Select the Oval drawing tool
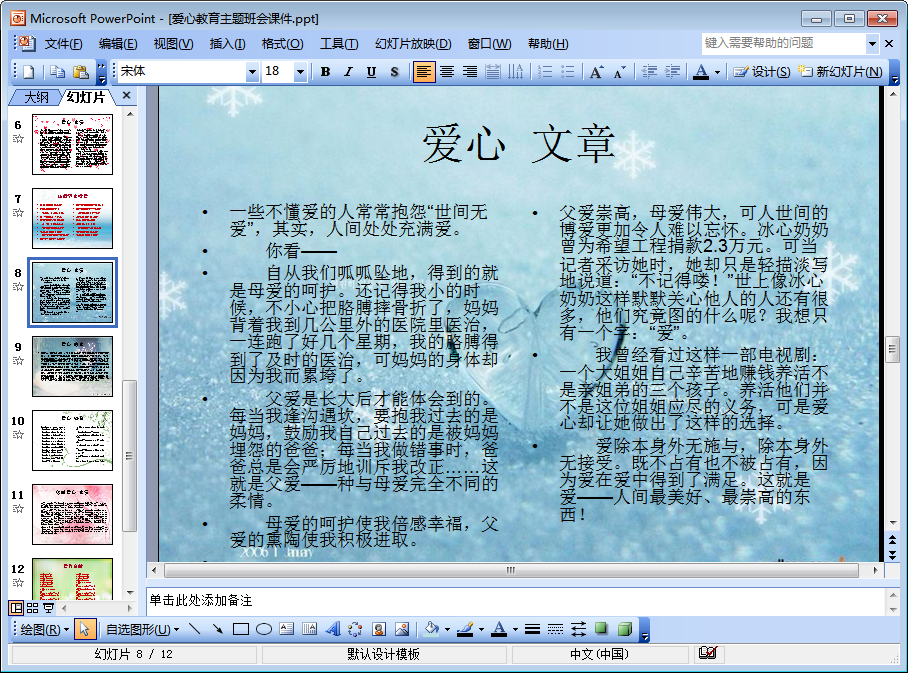This screenshot has width=908, height=673. [264, 629]
